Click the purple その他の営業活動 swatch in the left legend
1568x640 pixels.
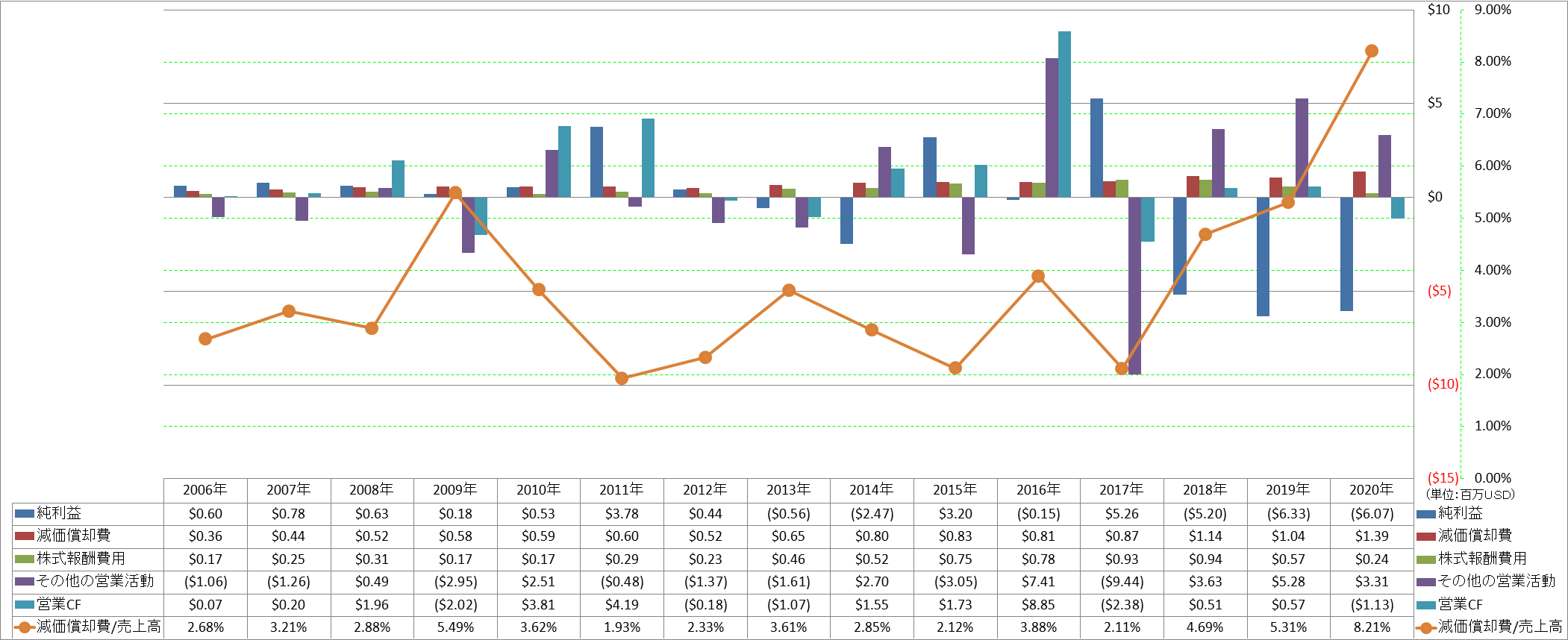[x=25, y=581]
